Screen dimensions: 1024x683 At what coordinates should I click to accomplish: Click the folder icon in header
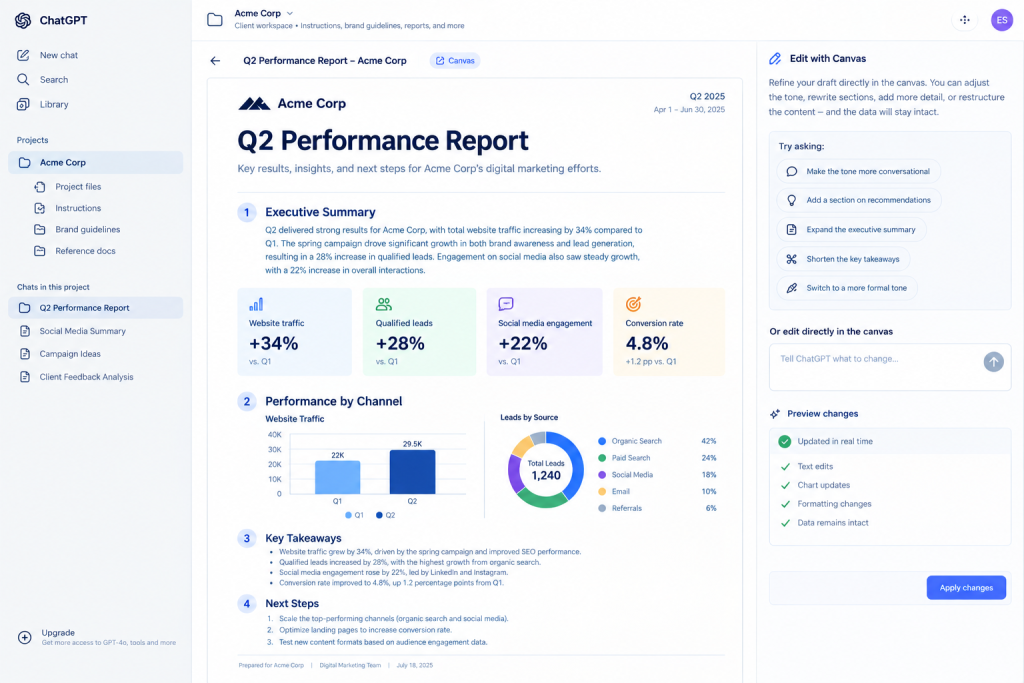click(x=215, y=20)
